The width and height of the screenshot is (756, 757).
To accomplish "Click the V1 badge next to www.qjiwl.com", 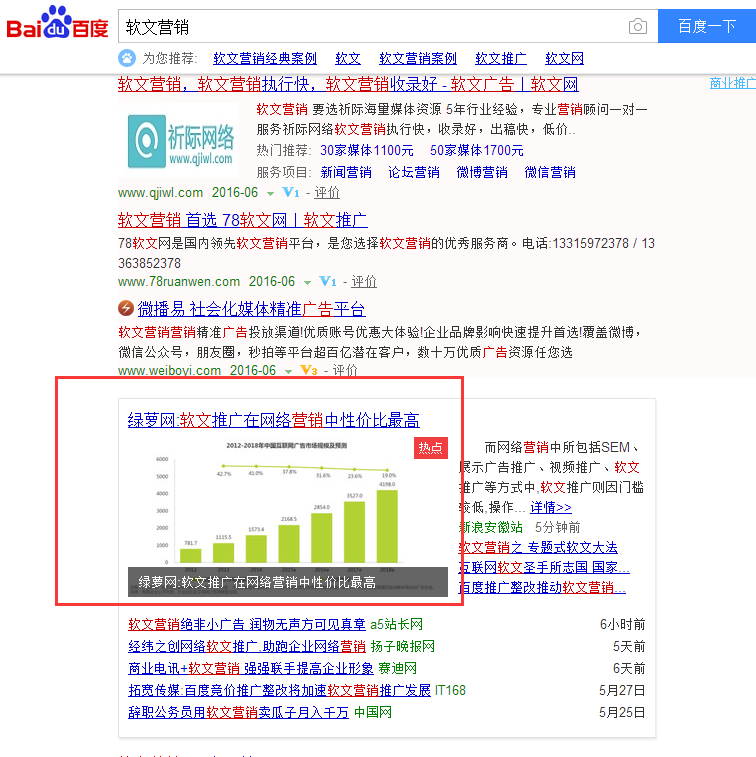I will (291, 192).
